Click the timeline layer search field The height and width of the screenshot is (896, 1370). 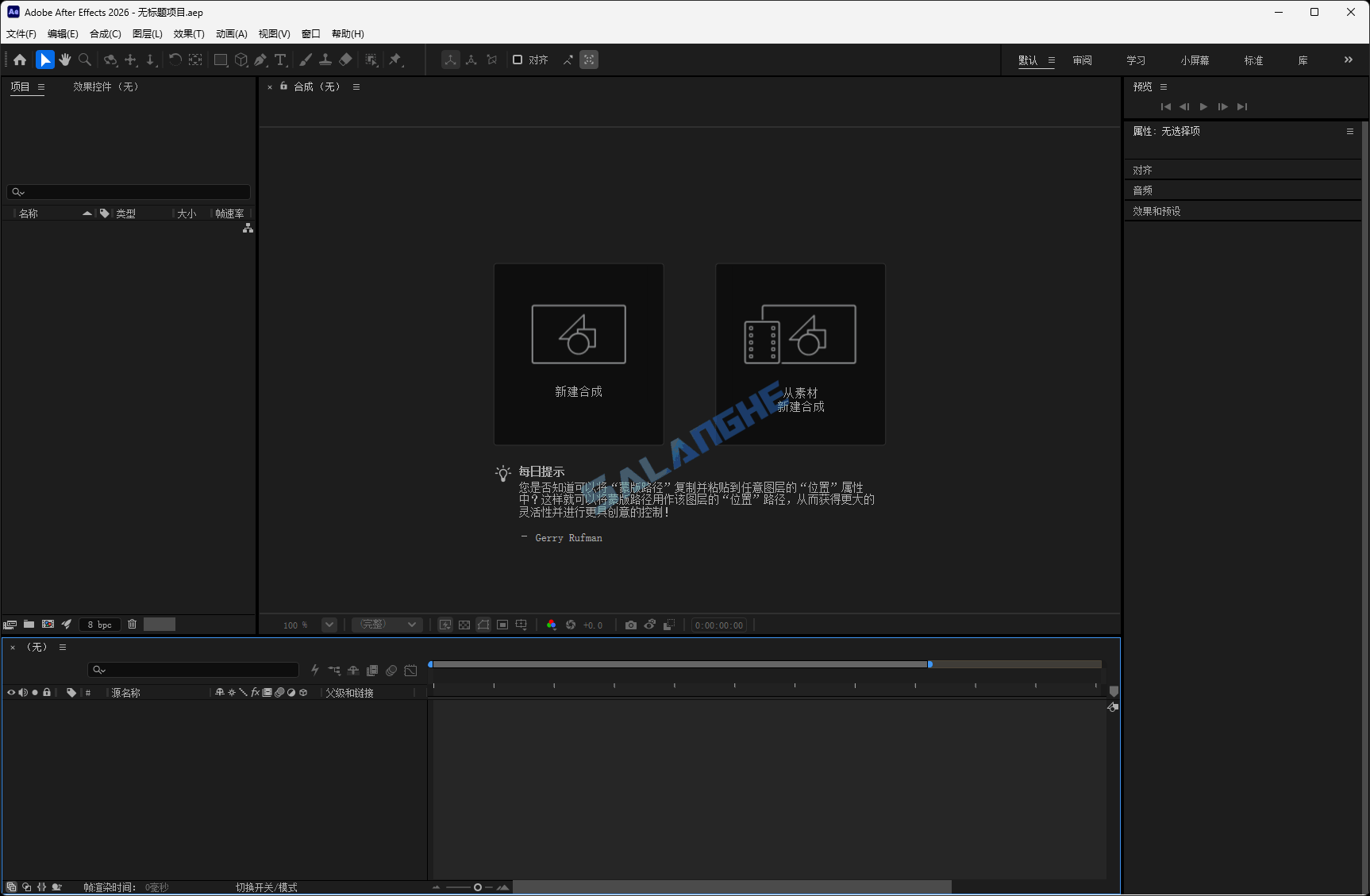point(193,670)
